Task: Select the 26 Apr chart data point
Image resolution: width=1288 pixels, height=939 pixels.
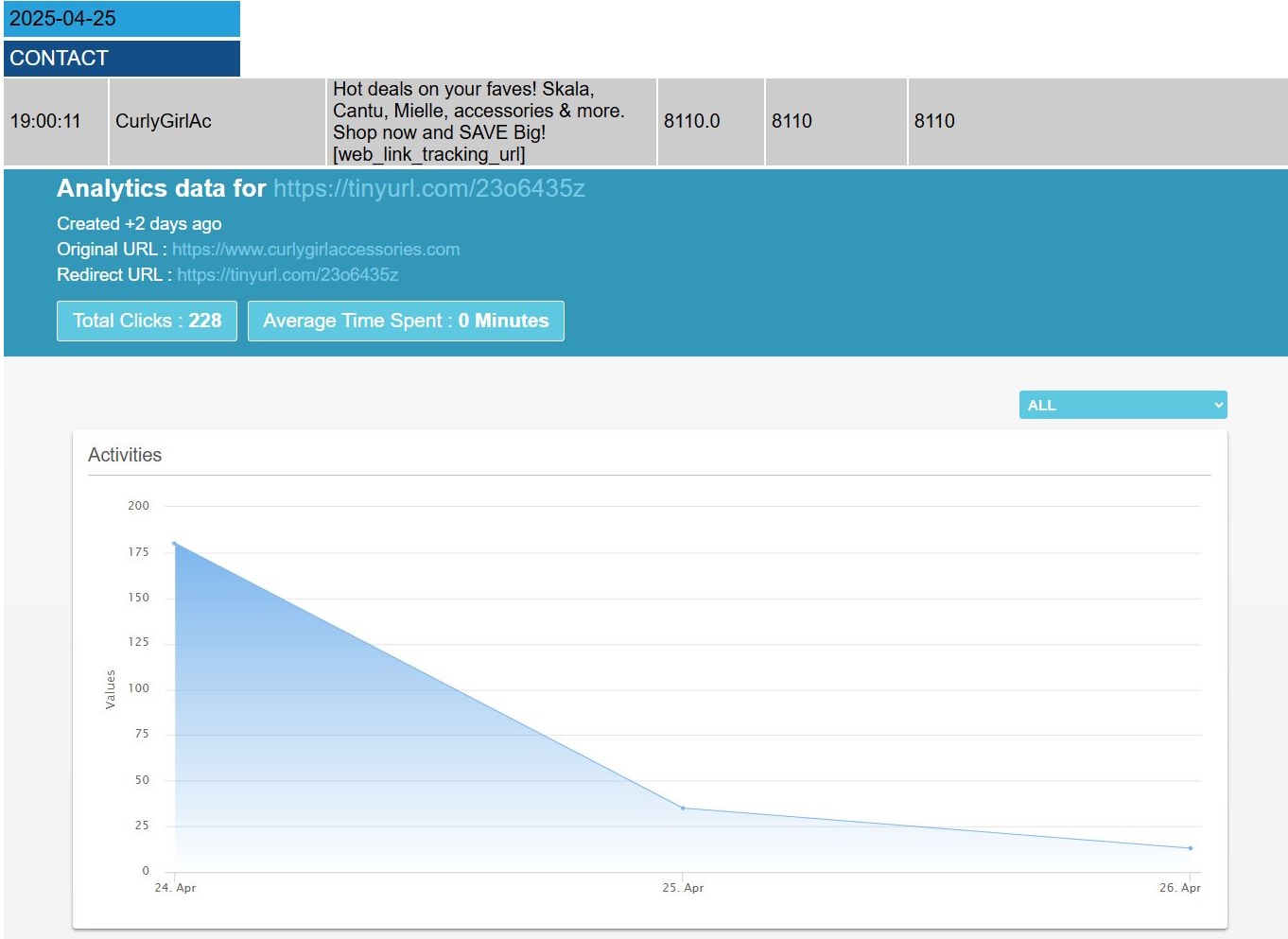Action: coord(1190,848)
